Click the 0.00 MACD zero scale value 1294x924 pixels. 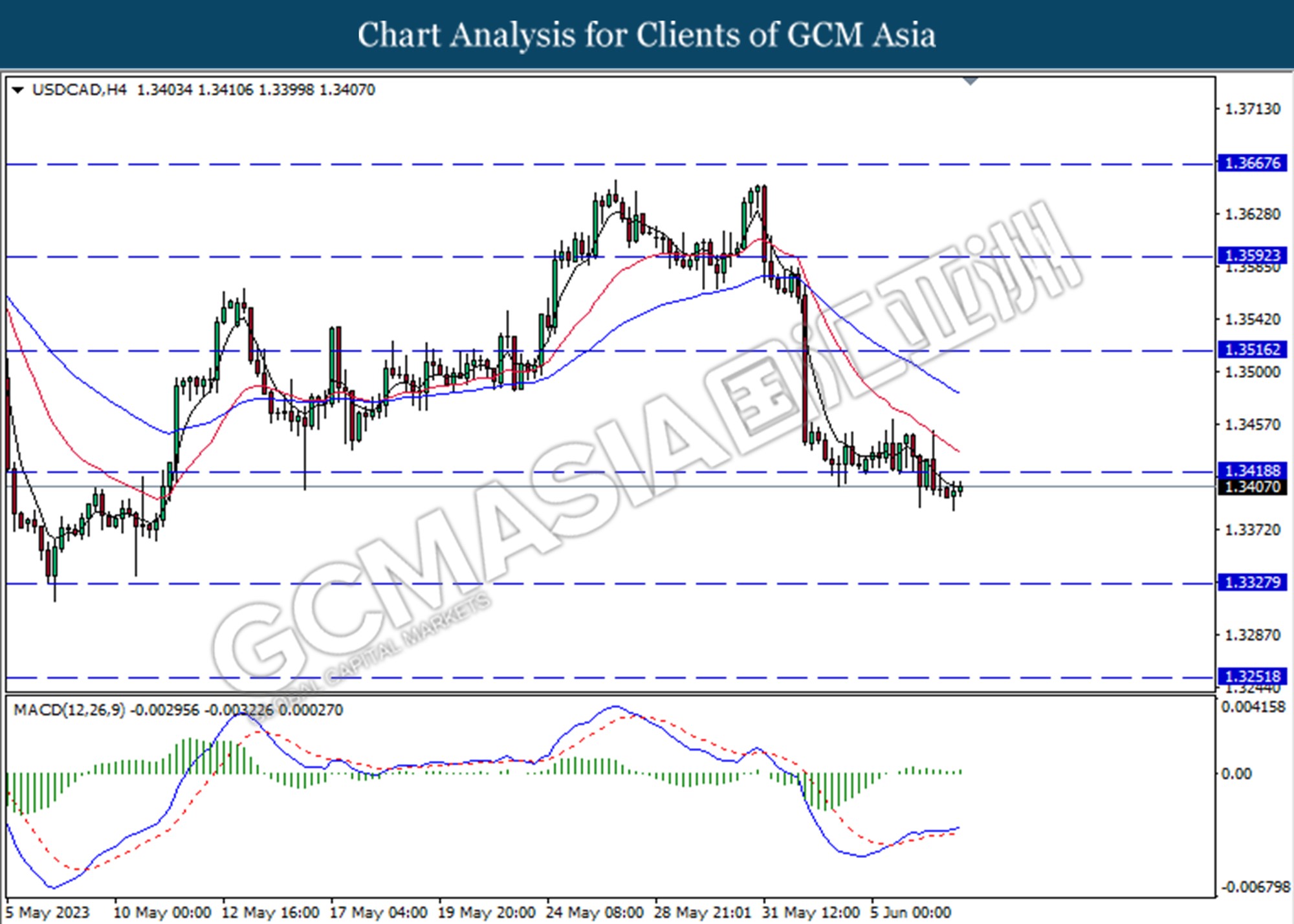[x=1236, y=774]
